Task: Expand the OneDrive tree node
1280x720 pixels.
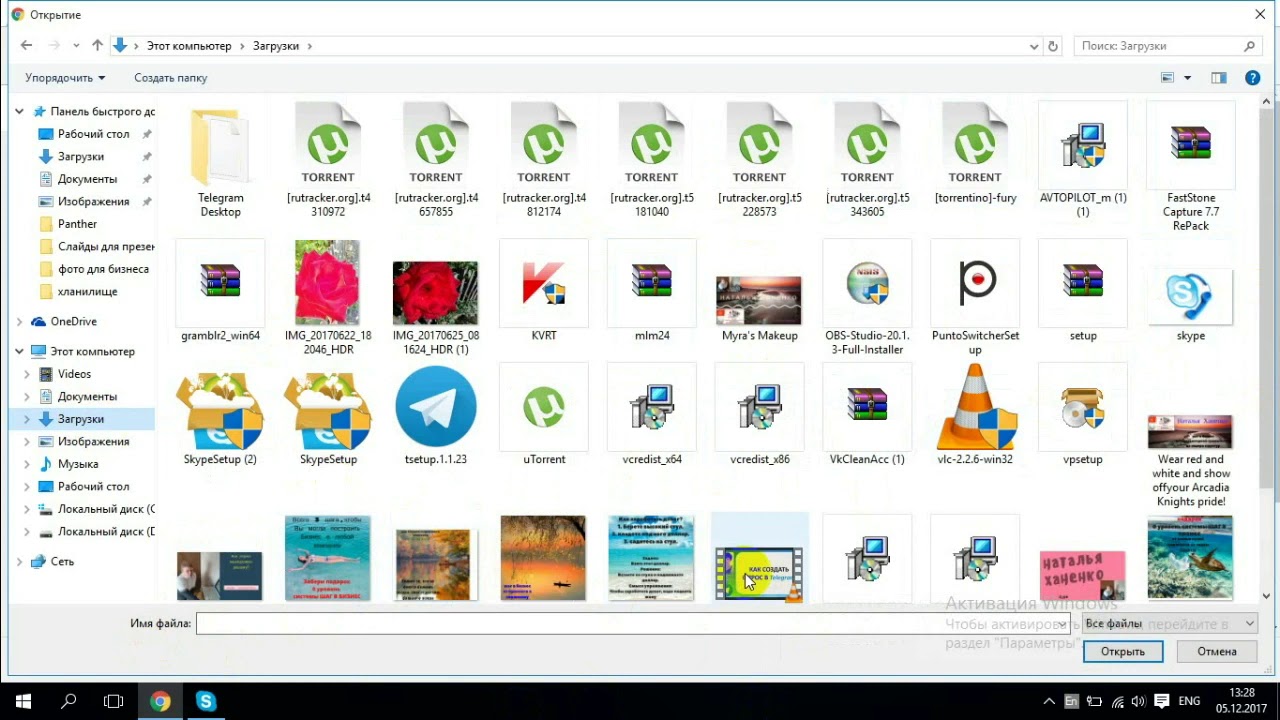Action: (x=19, y=322)
